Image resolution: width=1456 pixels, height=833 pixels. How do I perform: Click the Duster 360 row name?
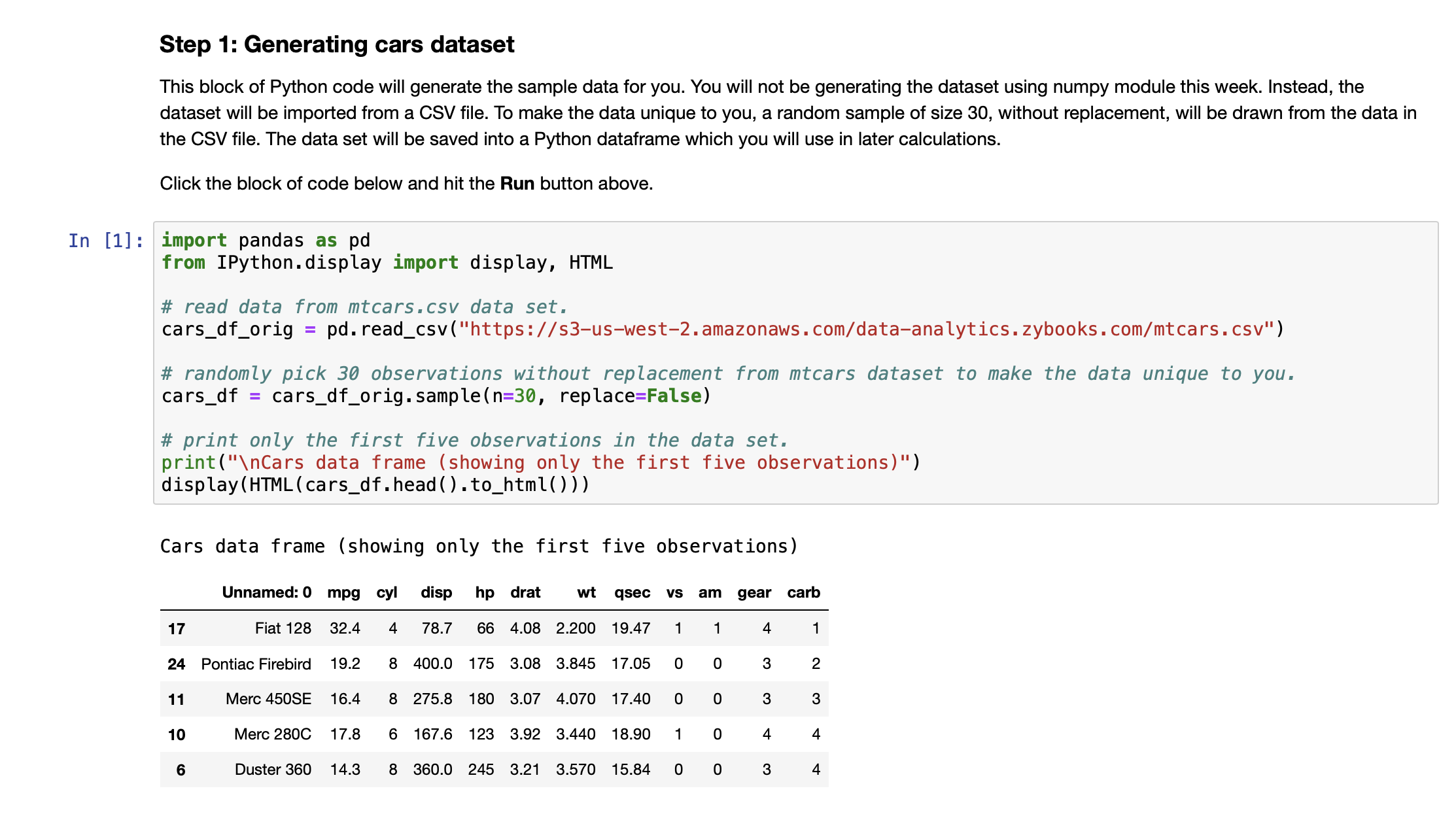tap(273, 770)
